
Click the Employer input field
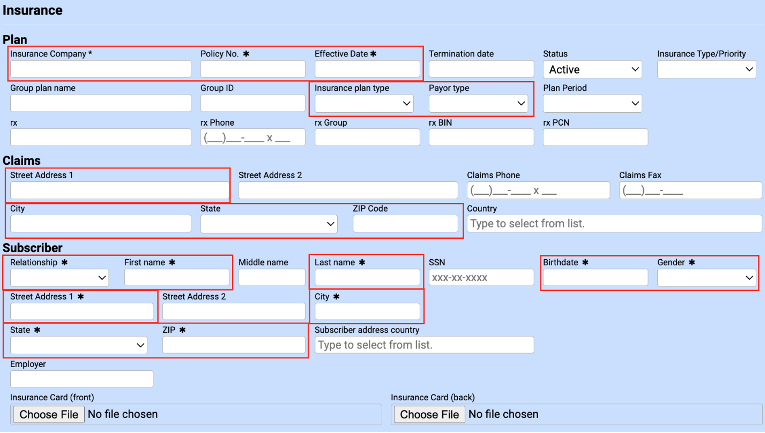(82, 379)
